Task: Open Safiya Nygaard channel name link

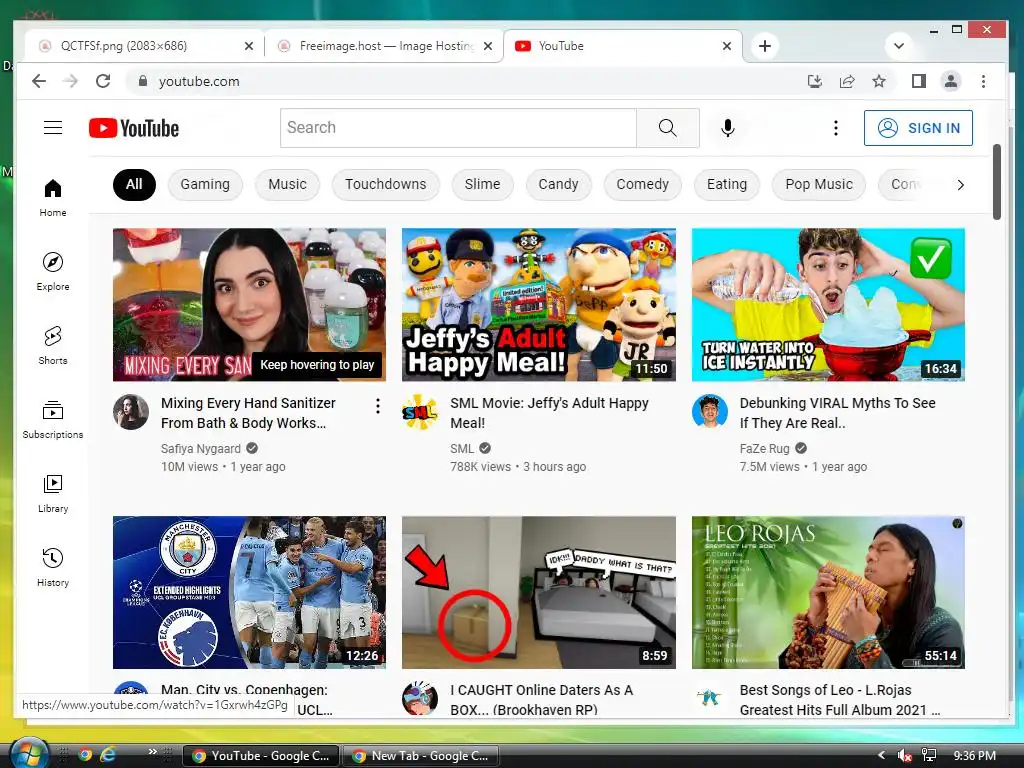Action: pos(200,449)
